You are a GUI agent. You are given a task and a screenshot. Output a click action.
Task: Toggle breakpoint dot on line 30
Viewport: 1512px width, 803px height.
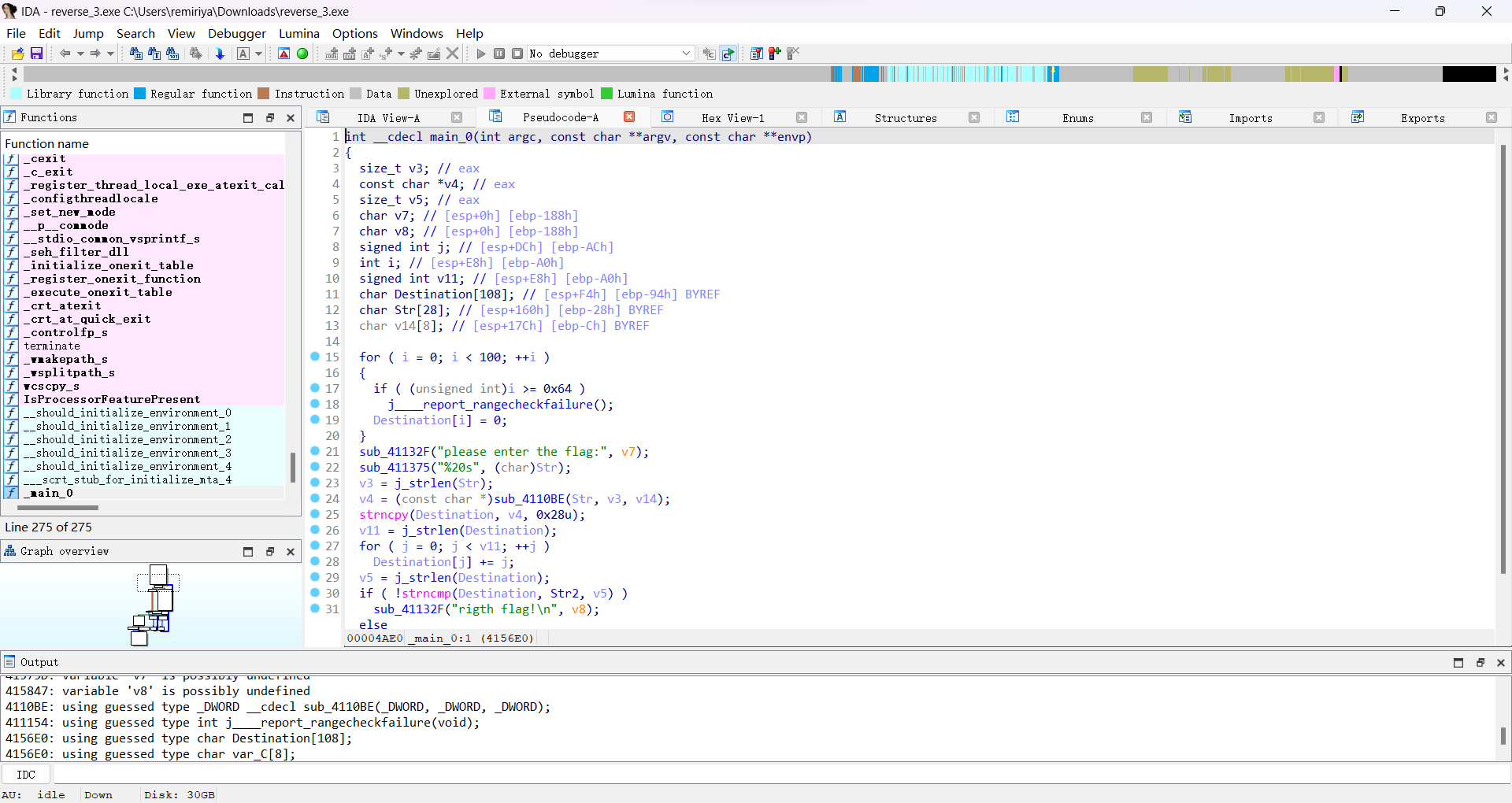pos(315,593)
